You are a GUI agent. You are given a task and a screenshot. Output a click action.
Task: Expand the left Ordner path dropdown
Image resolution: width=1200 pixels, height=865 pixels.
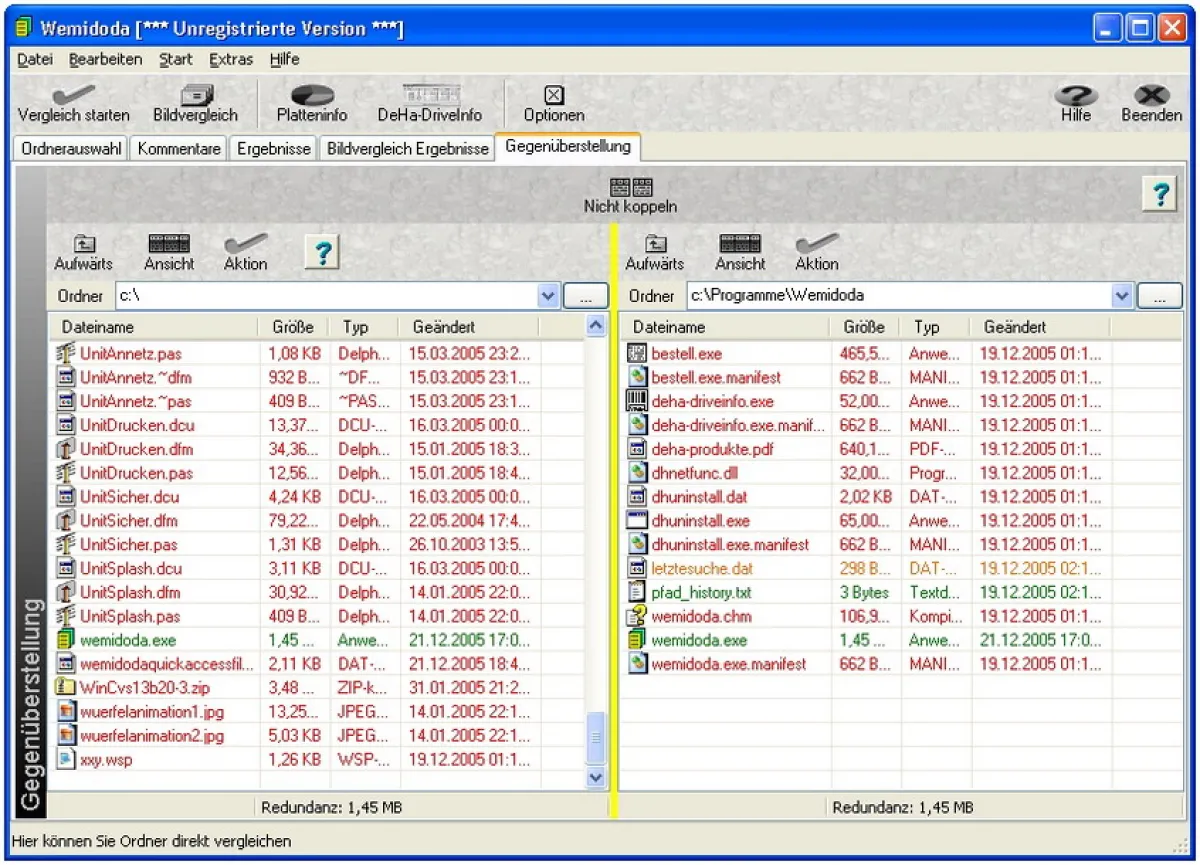coord(548,296)
